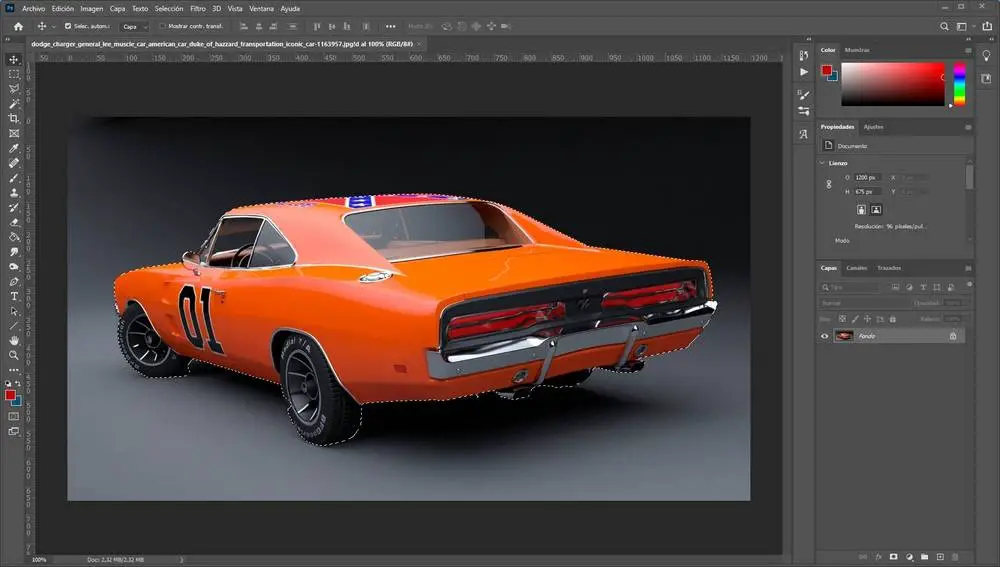Open the layer blend mode dropdown
Image resolution: width=1000 pixels, height=567 pixels.
point(863,303)
